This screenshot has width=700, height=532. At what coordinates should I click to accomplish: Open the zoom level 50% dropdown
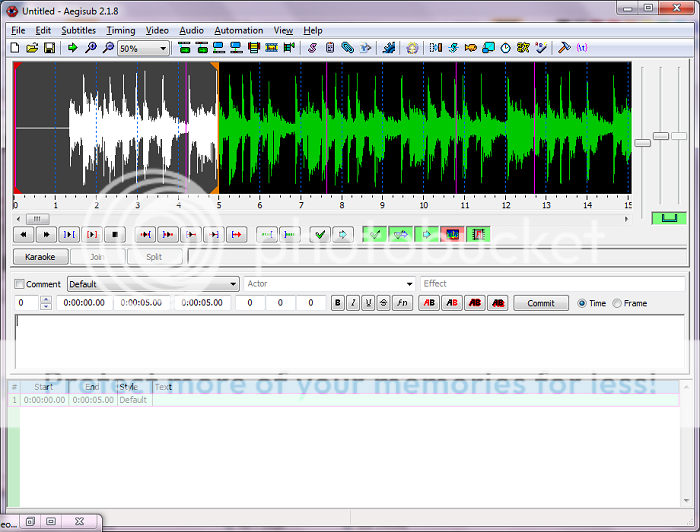[x=143, y=48]
